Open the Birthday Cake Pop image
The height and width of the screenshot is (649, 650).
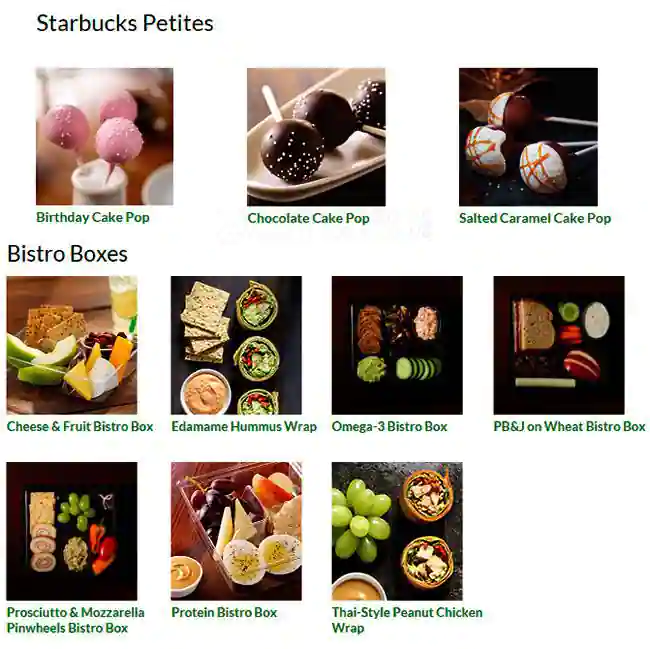tap(104, 136)
